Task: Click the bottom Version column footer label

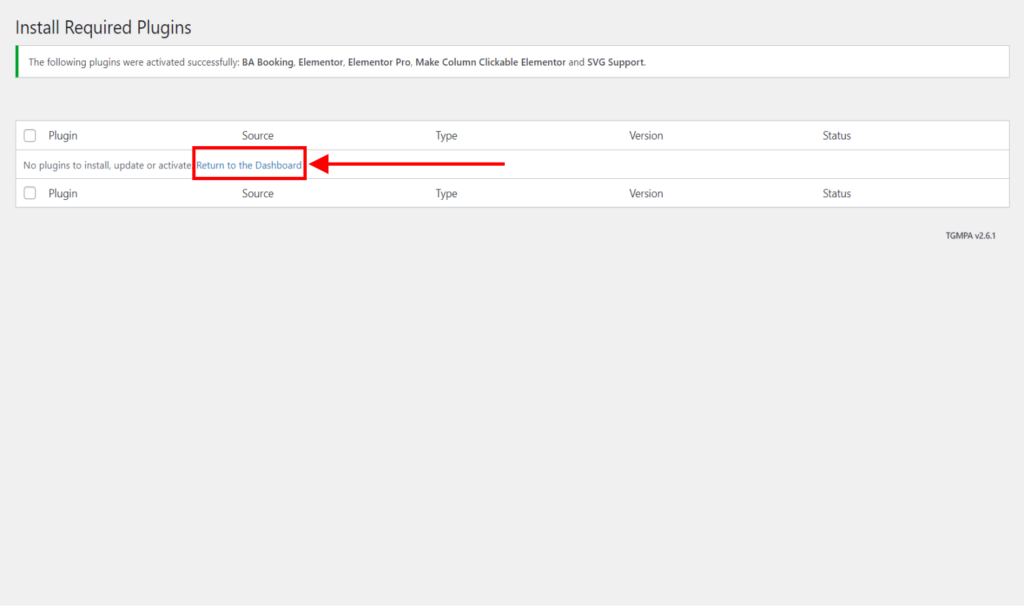Action: [646, 194]
